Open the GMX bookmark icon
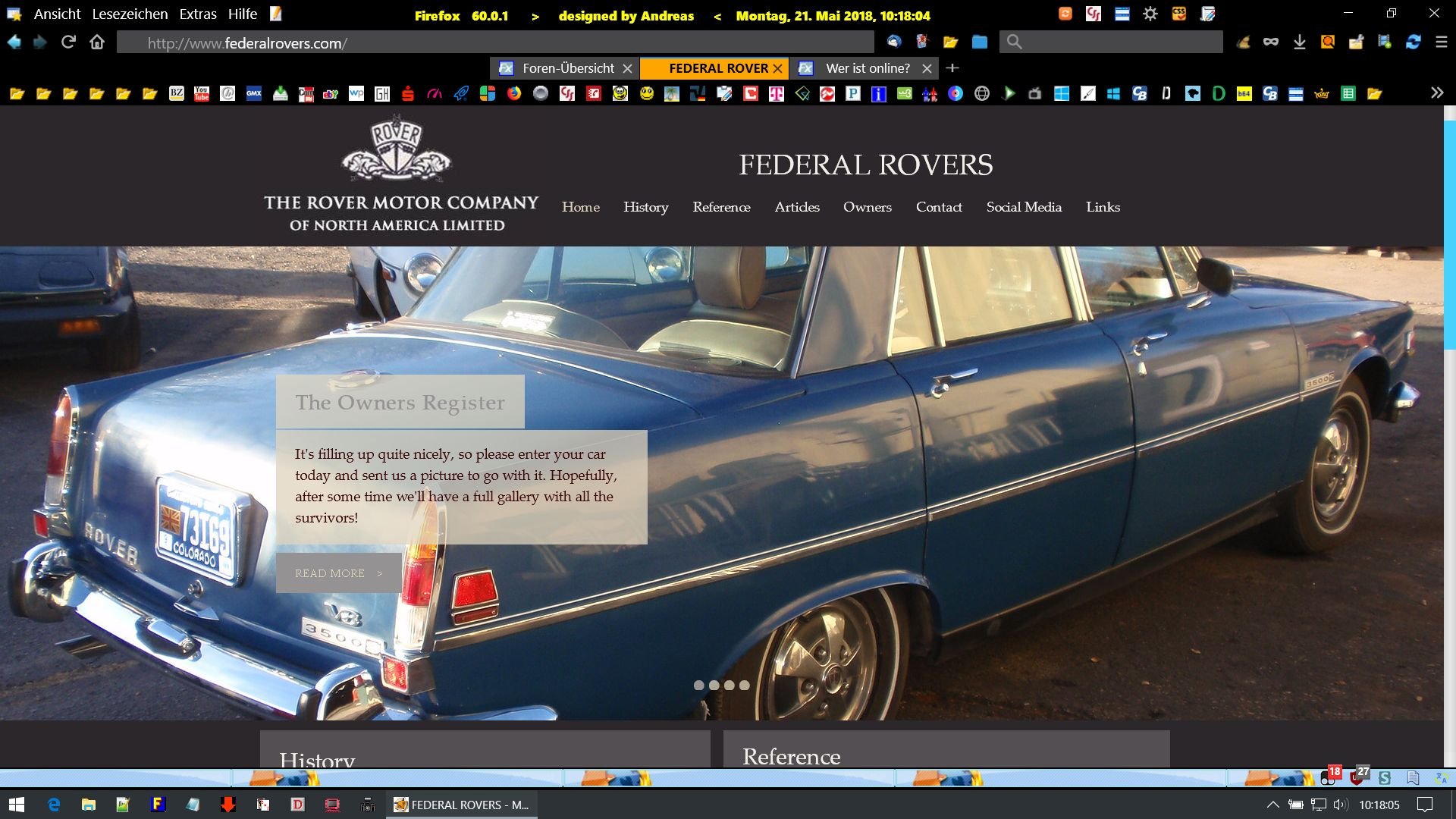The width and height of the screenshot is (1456, 819). click(254, 93)
